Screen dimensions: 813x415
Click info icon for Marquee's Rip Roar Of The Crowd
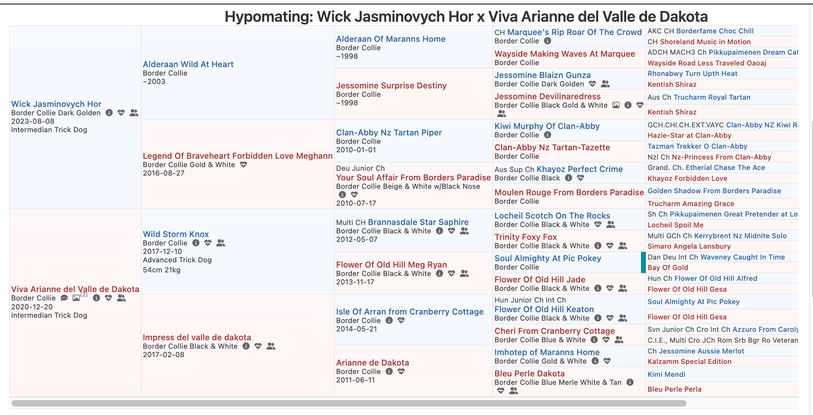(x=548, y=40)
